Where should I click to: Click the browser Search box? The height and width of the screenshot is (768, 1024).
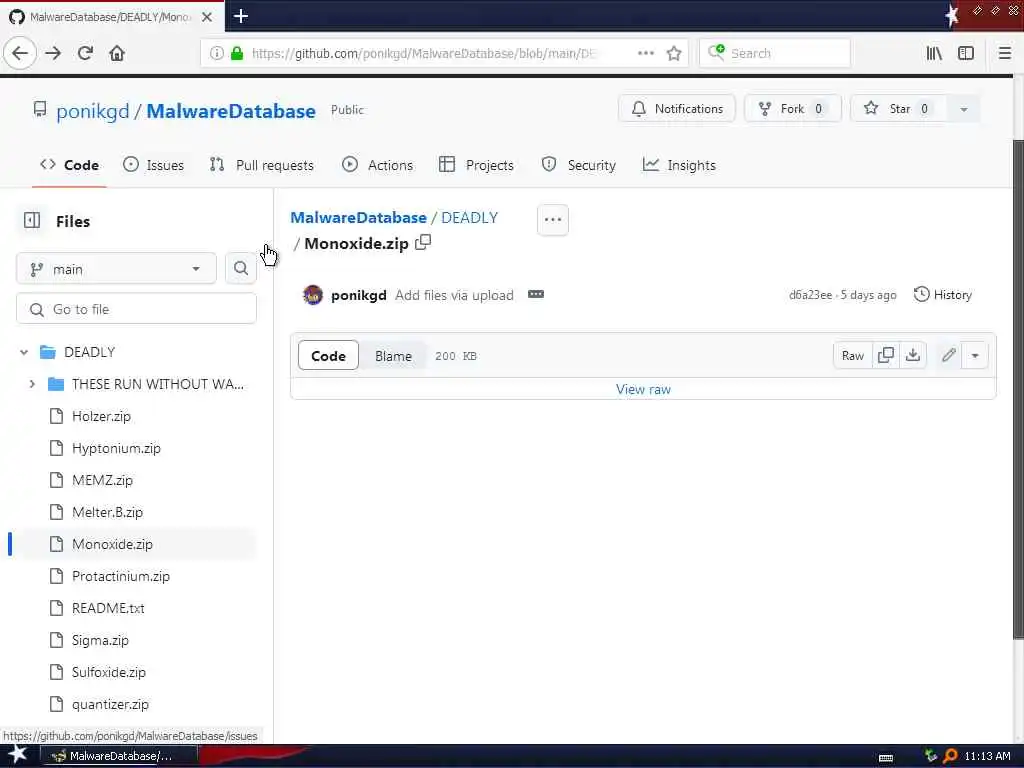[x=775, y=53]
